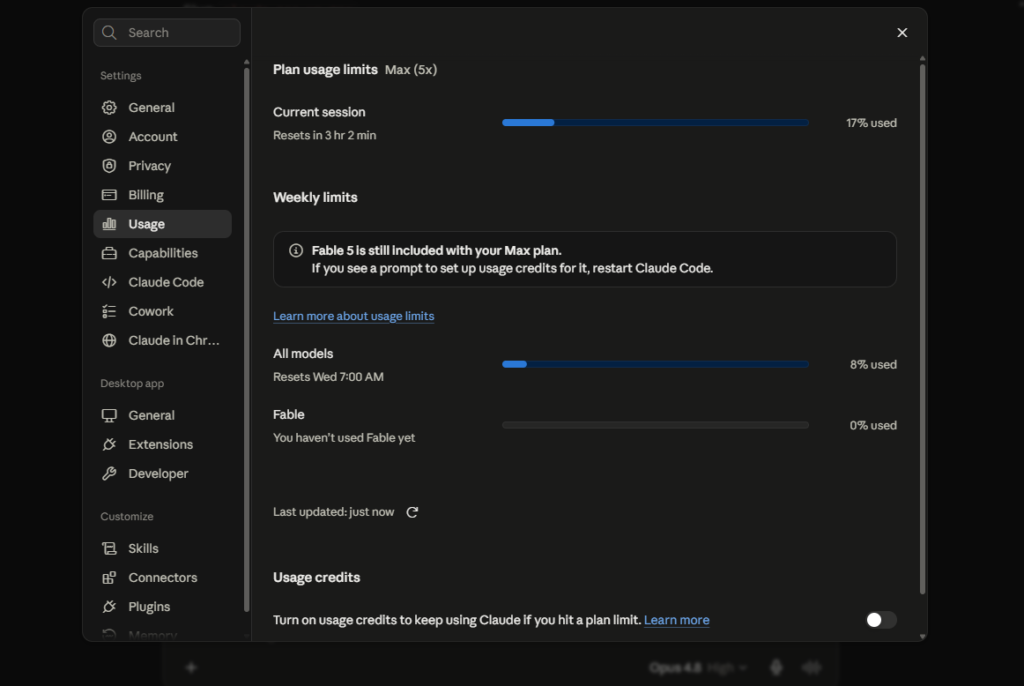Click the info icon in Fable notice
1024x686 pixels.
296,250
